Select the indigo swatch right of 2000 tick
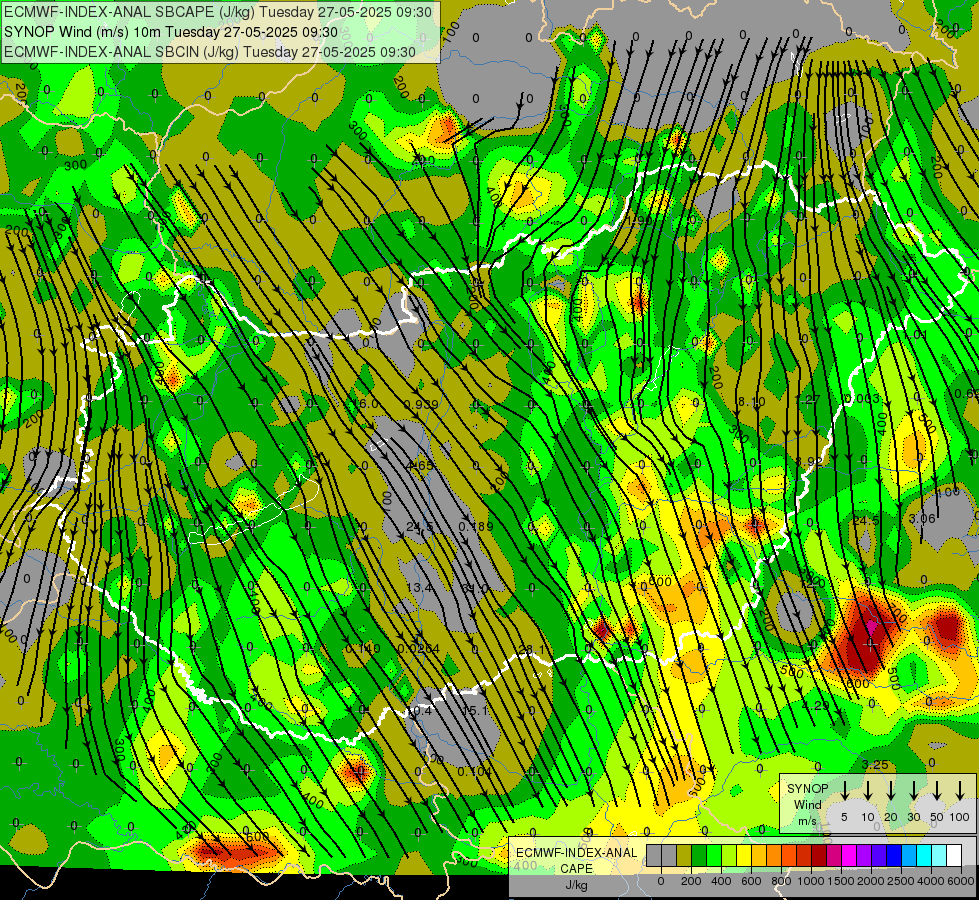This screenshot has width=979, height=900. click(x=878, y=855)
